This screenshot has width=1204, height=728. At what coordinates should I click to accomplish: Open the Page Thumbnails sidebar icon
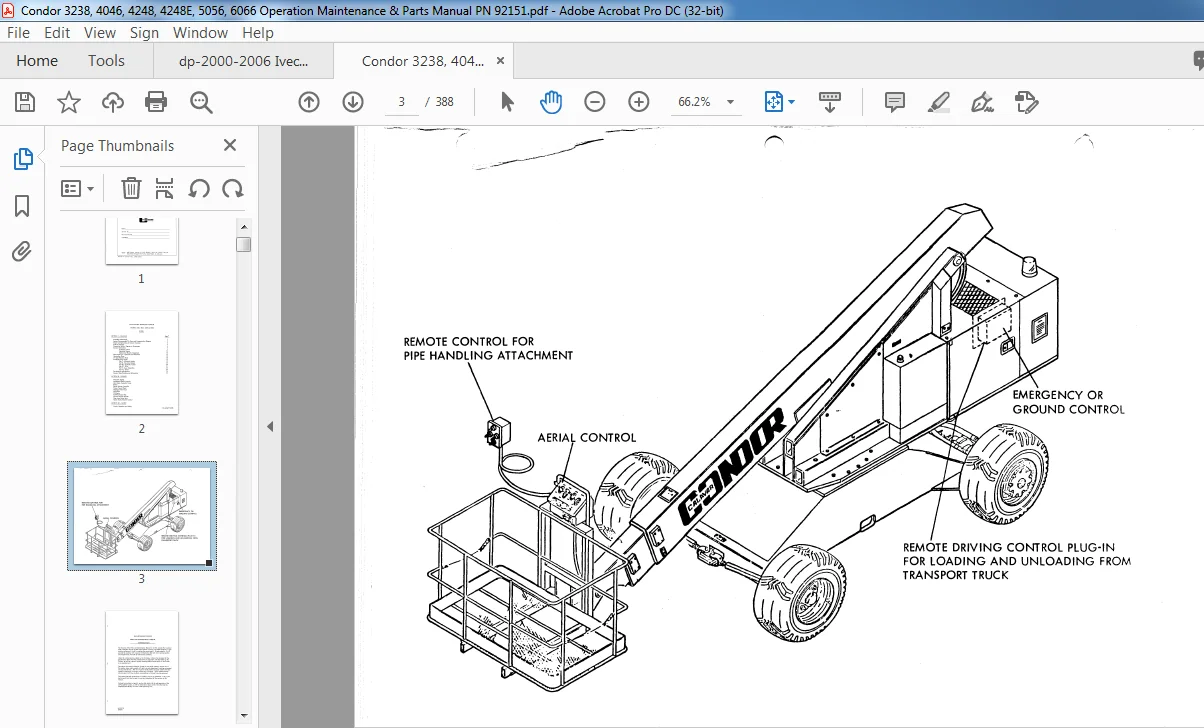point(22,159)
